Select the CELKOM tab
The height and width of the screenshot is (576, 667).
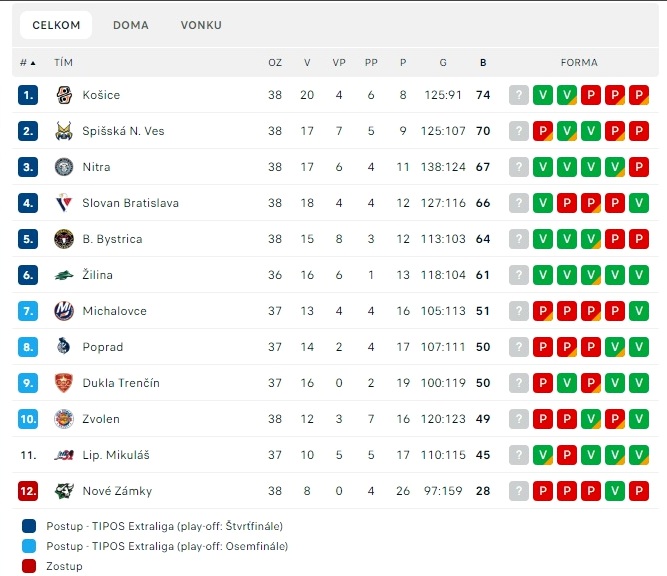pos(56,25)
